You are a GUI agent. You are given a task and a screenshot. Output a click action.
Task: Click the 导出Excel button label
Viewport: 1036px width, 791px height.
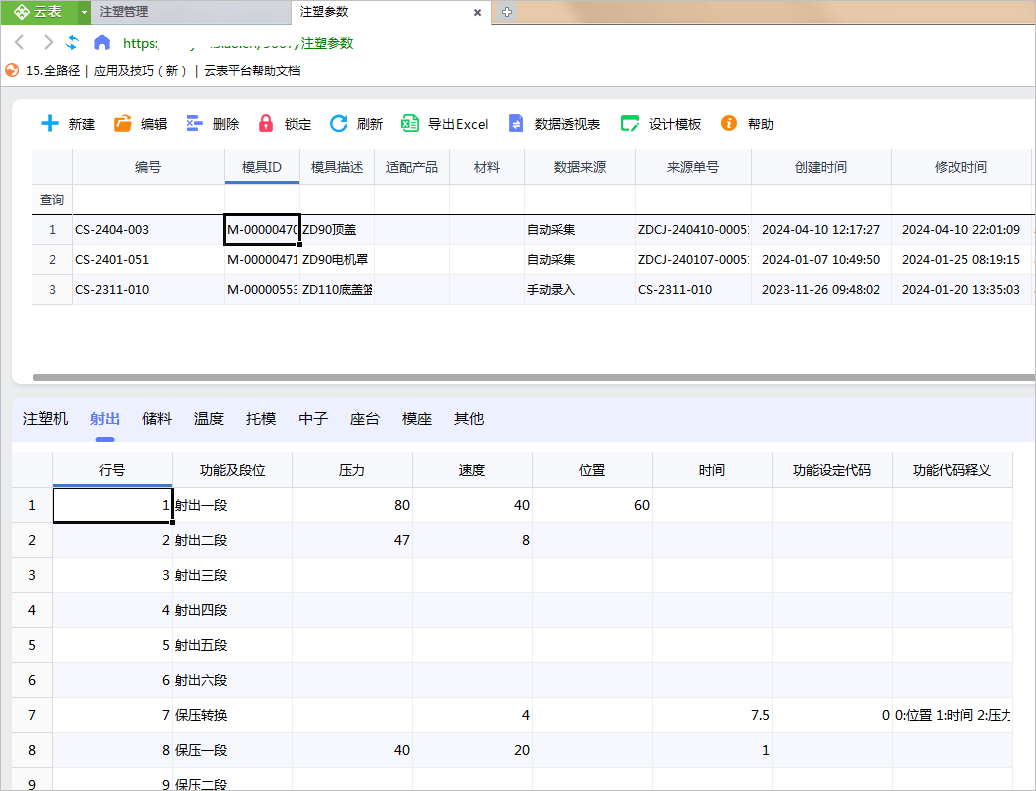[x=458, y=124]
